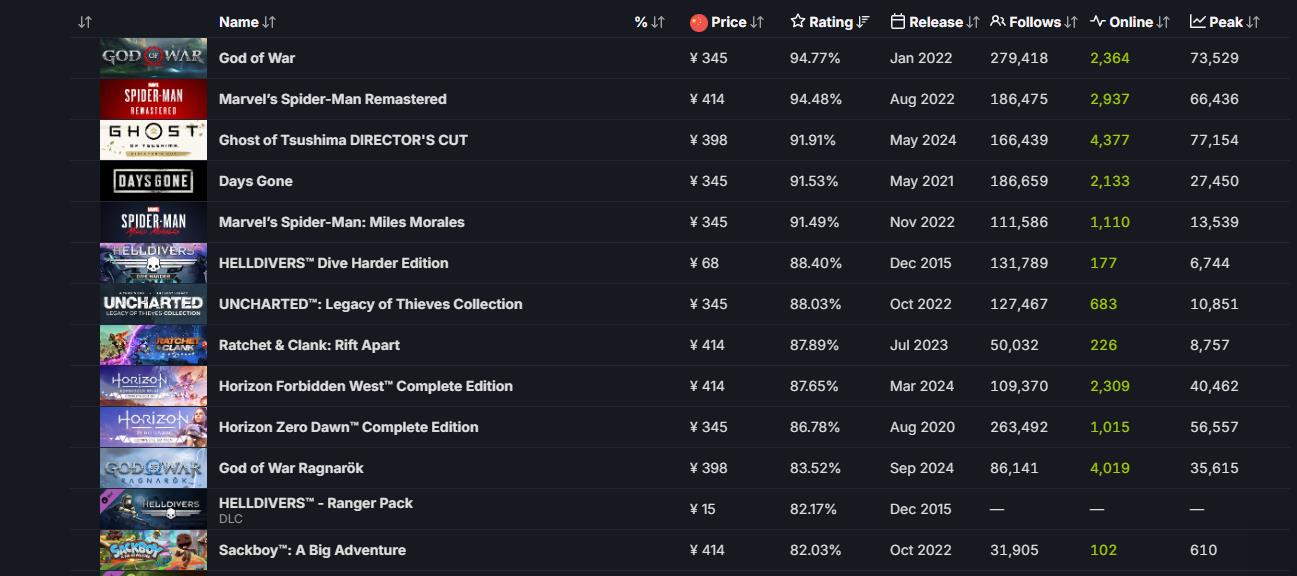Screen dimensions: 1297x576
Task: Click the UNCHARTED Legacy of Thieves thumbnail
Action: pos(153,304)
